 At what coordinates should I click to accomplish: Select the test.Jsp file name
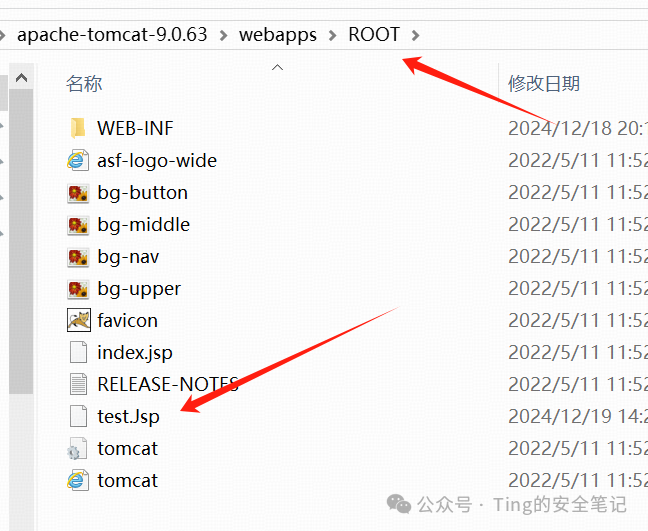[x=129, y=417]
